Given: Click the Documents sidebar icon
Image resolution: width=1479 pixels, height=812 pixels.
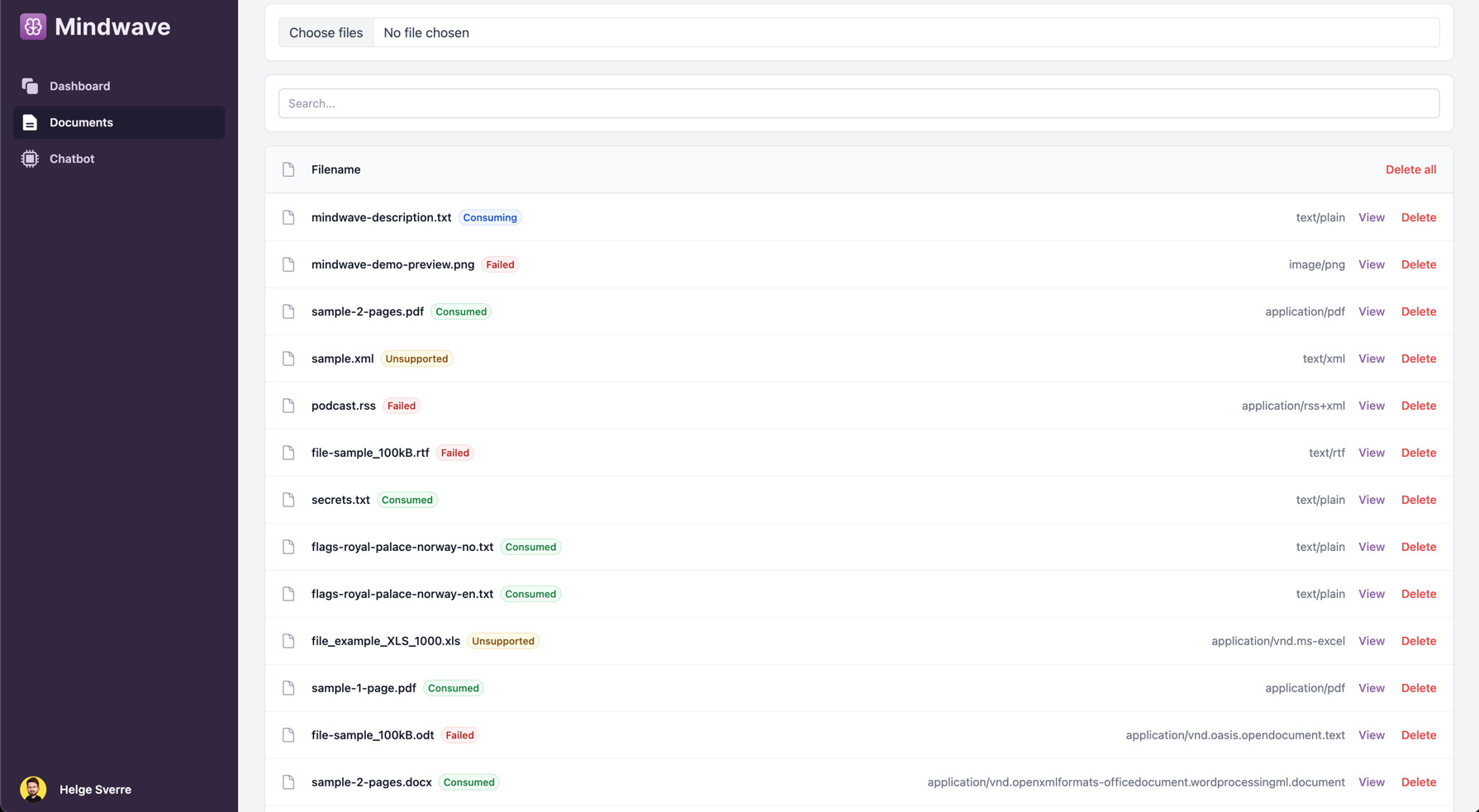Looking at the screenshot, I should point(30,122).
